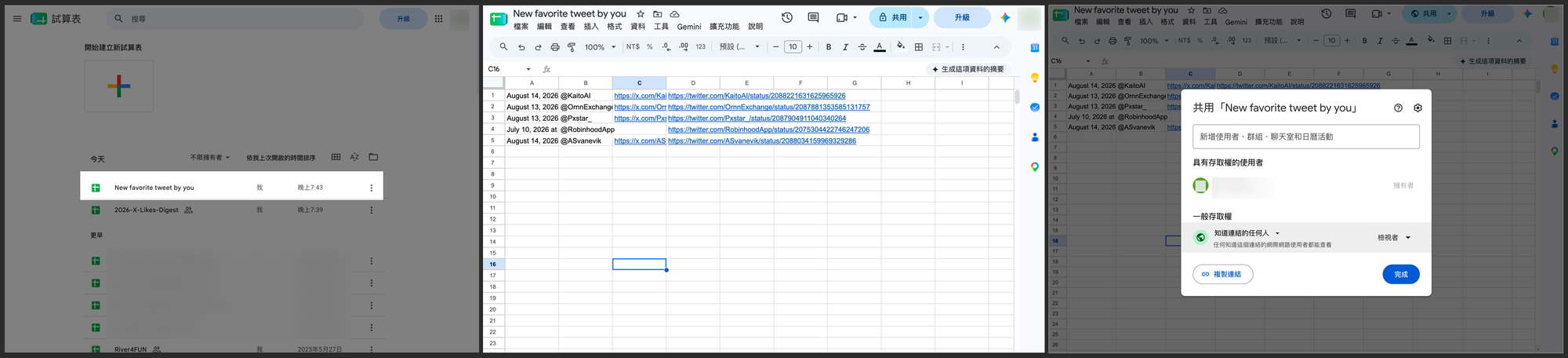Expand name box C16 dropdown, middle window

tap(528, 69)
